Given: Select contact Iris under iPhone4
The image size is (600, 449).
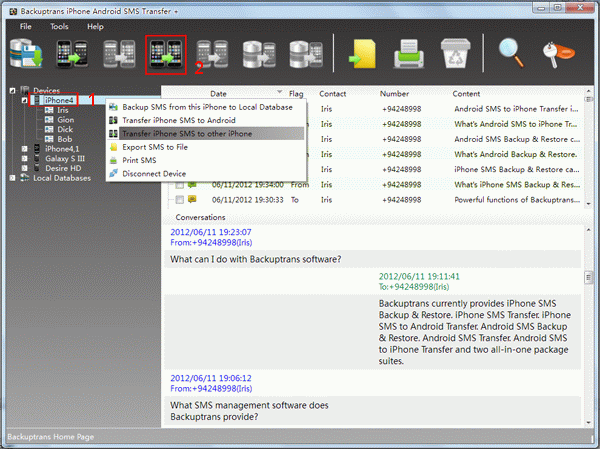Looking at the screenshot, I should pyautogui.click(x=63, y=110).
